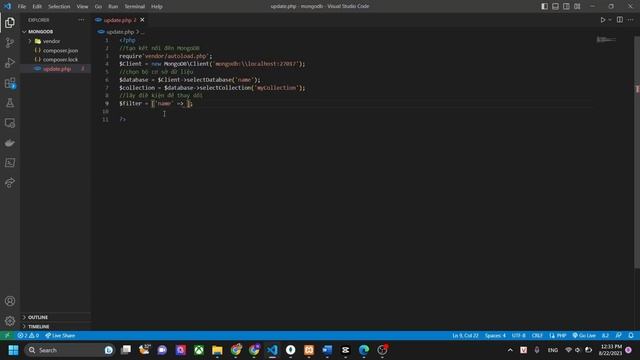Switch ENG input language in tray
This screenshot has width=640, height=360.
point(553,350)
